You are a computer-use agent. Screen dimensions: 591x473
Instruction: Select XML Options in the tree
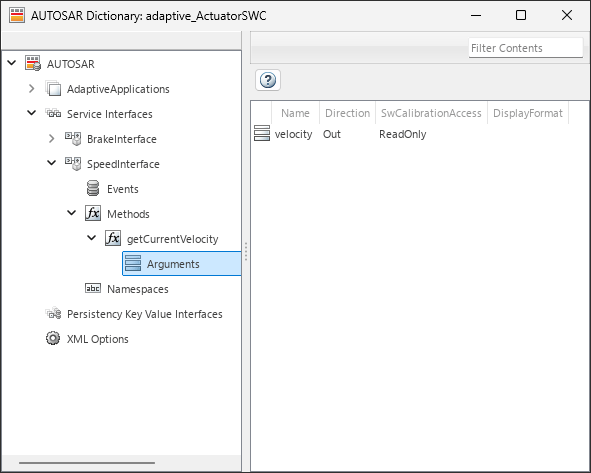click(x=98, y=339)
